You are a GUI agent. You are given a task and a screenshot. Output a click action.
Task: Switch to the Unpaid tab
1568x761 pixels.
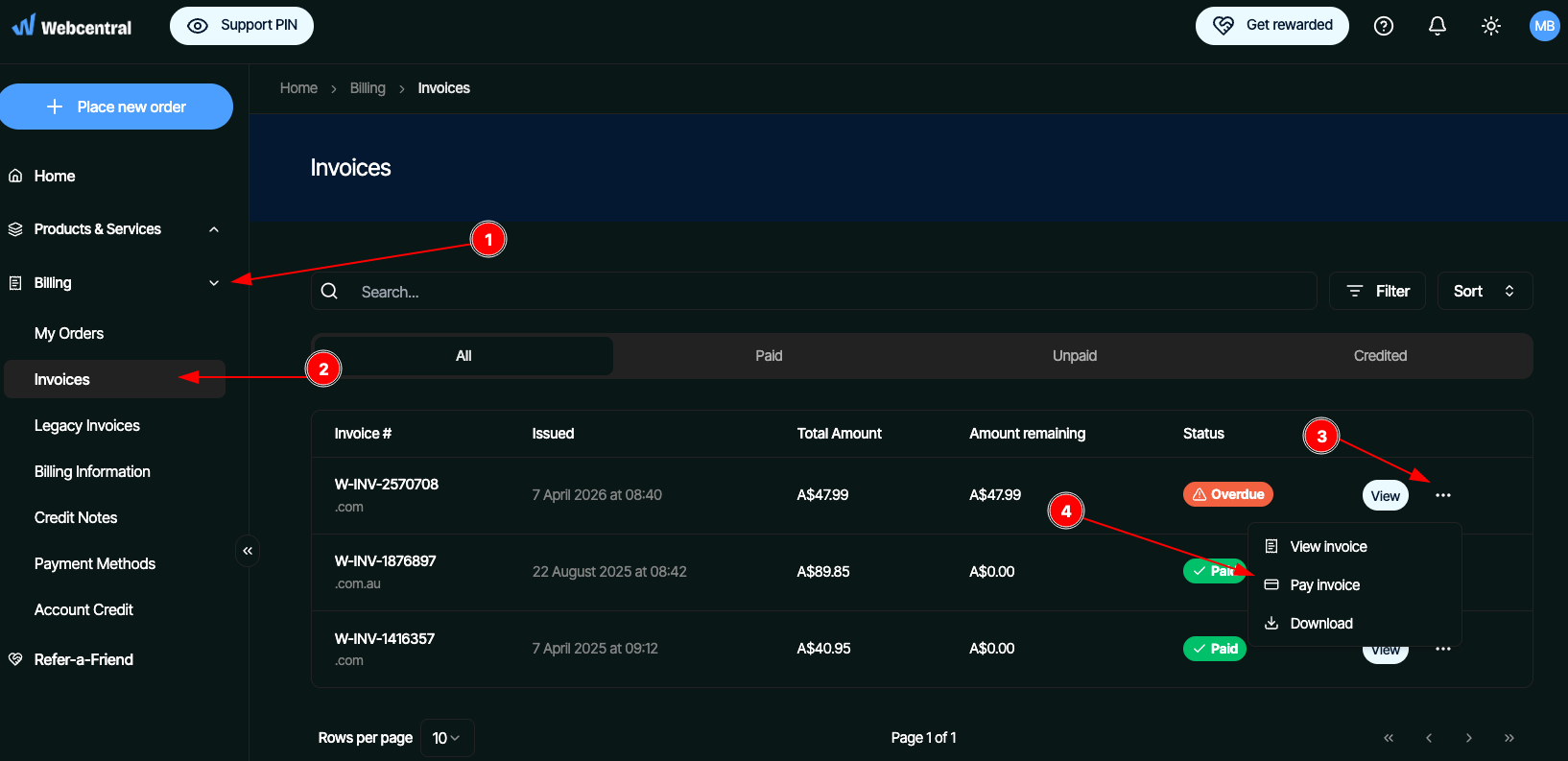coord(1074,356)
